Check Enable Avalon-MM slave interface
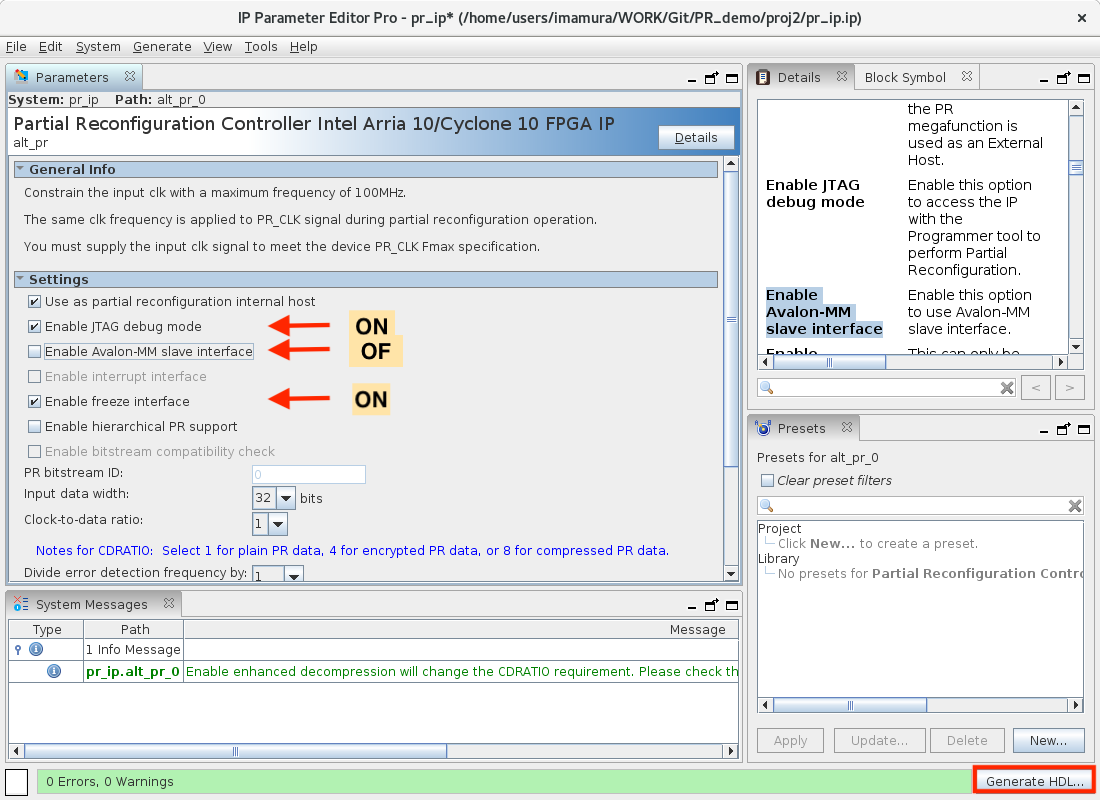 [34, 352]
